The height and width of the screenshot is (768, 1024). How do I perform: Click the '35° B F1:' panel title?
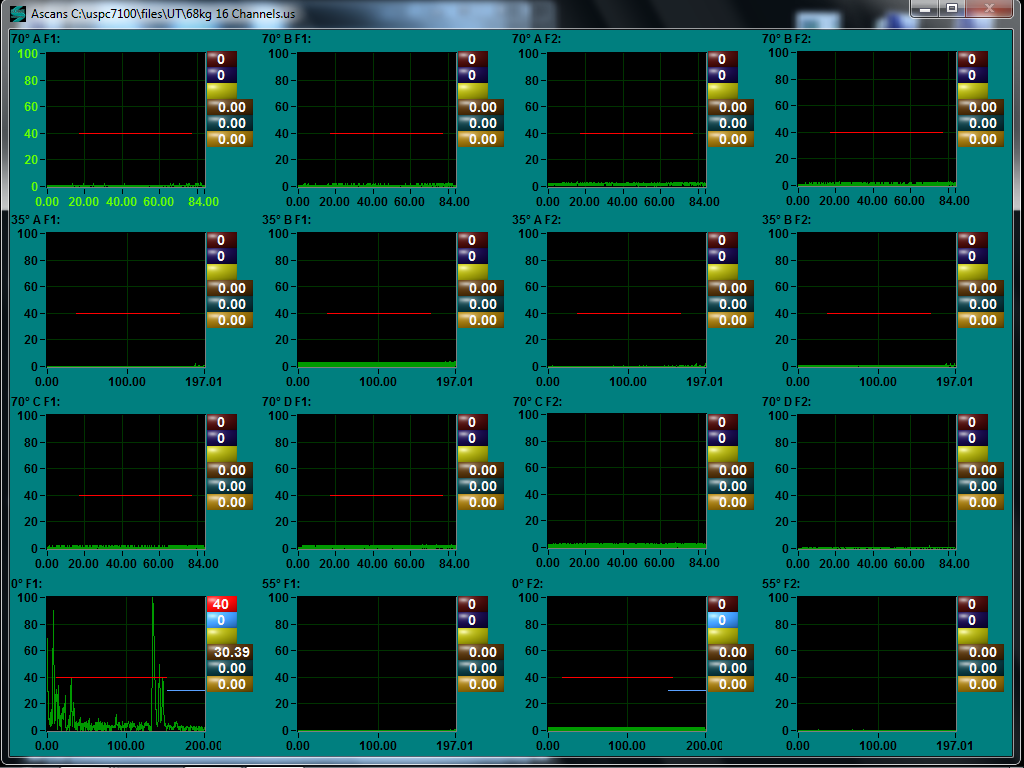pos(286,220)
